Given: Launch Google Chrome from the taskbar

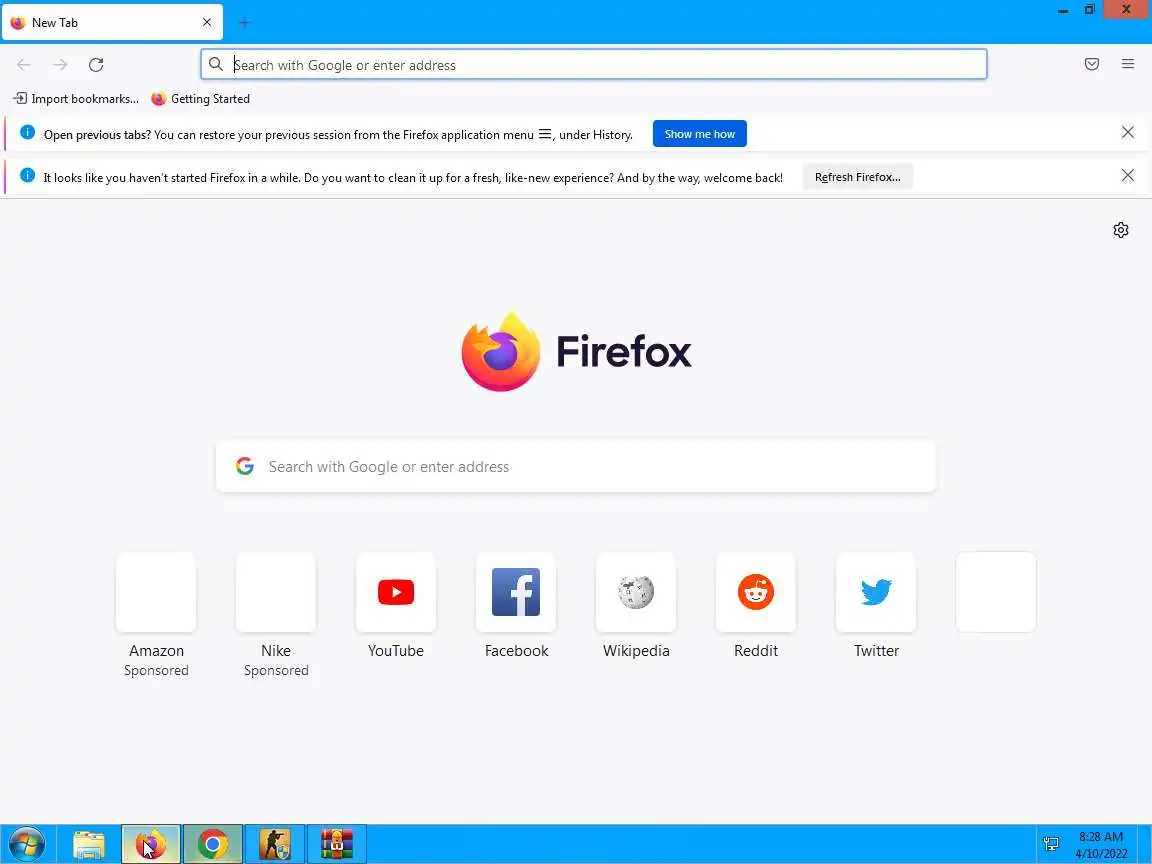Looking at the screenshot, I should pos(212,844).
